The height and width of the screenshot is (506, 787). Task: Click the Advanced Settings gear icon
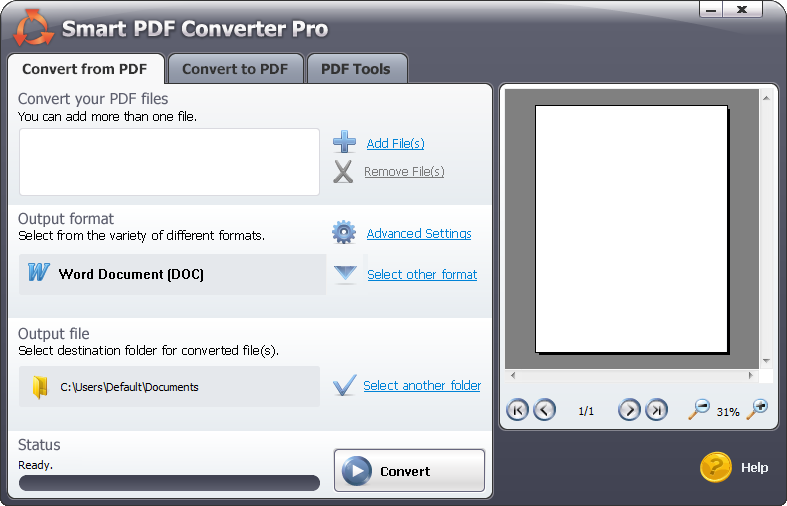coord(344,233)
